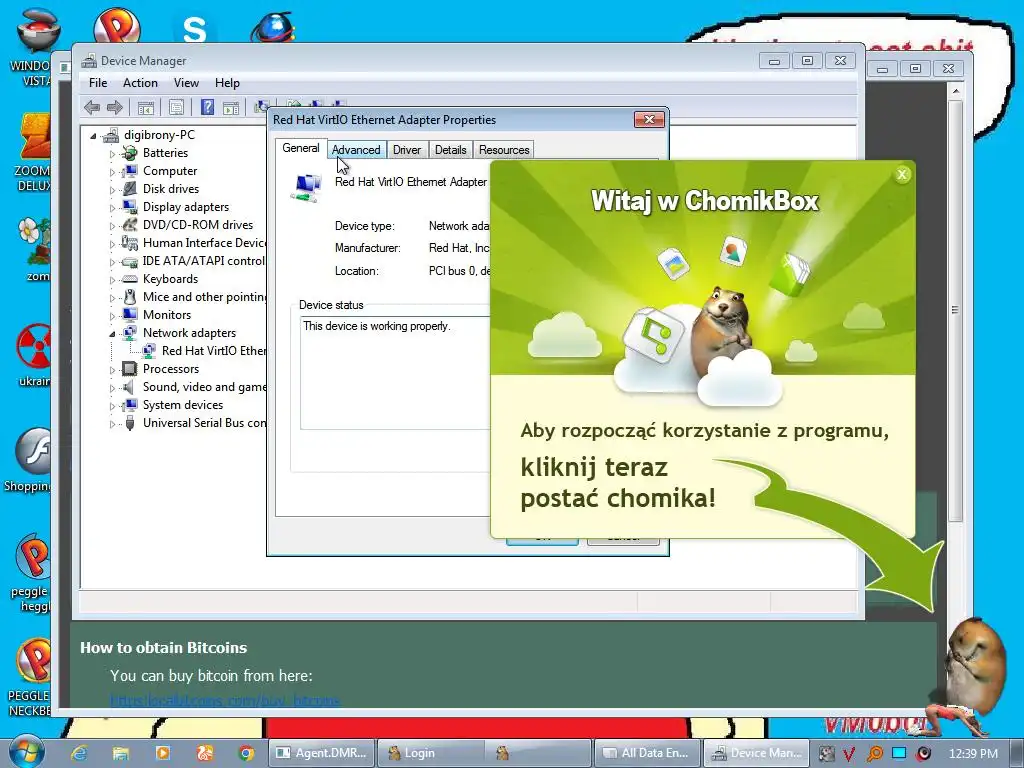The image size is (1024, 768).
Task: Open the Windows Start orb
Action: click(x=26, y=752)
